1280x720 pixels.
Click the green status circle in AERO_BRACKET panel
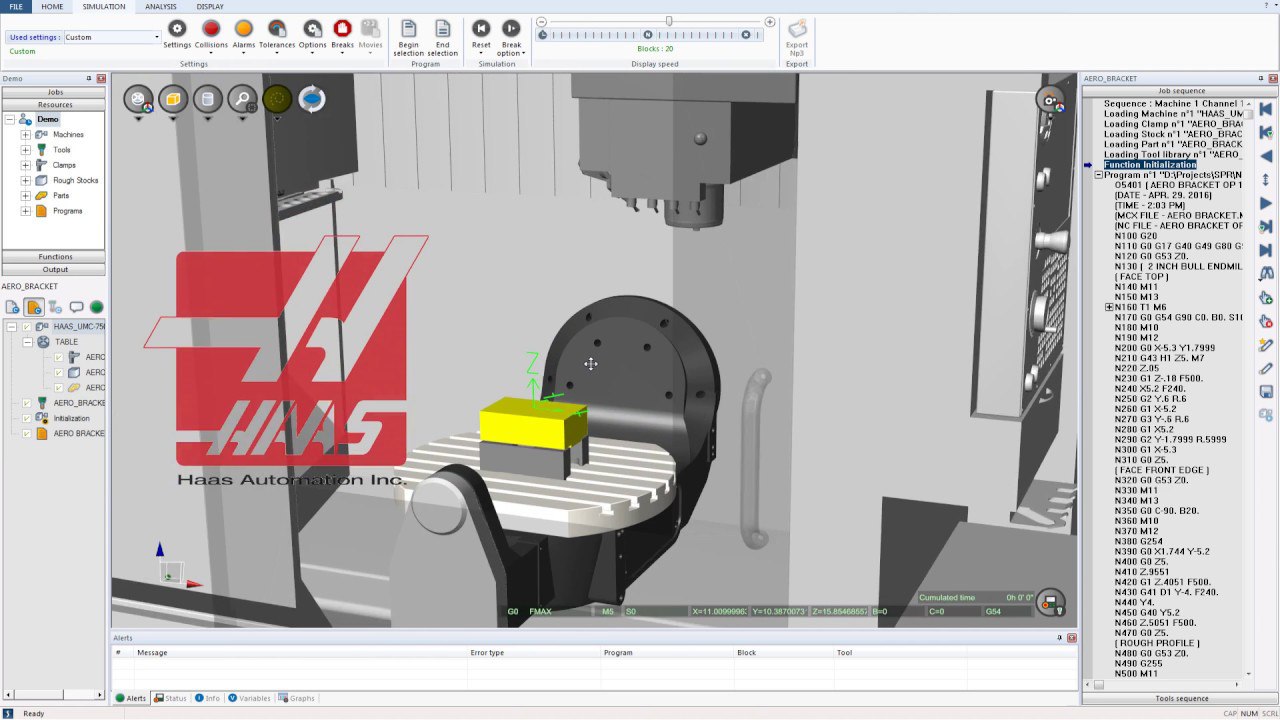97,307
